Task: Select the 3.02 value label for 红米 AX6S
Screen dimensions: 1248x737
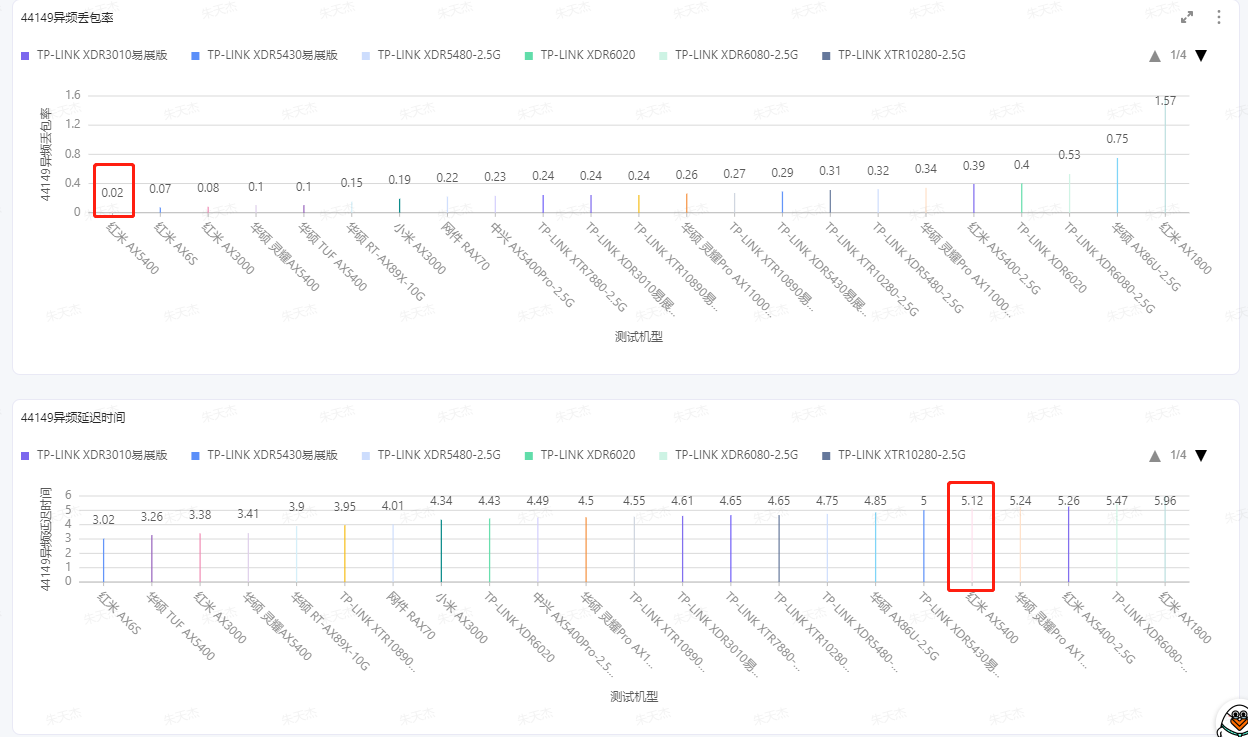Action: (x=103, y=520)
